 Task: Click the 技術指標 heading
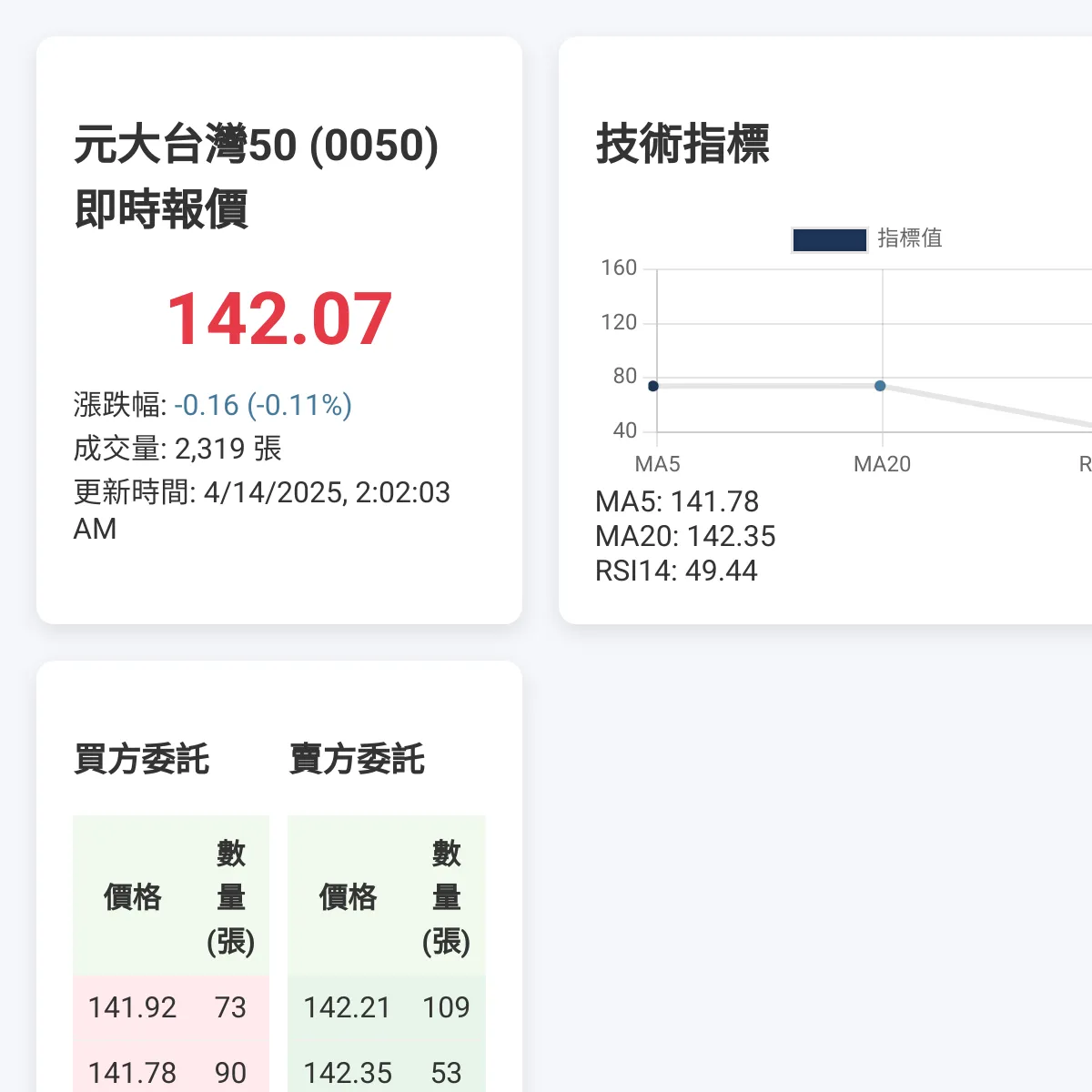coord(682,144)
